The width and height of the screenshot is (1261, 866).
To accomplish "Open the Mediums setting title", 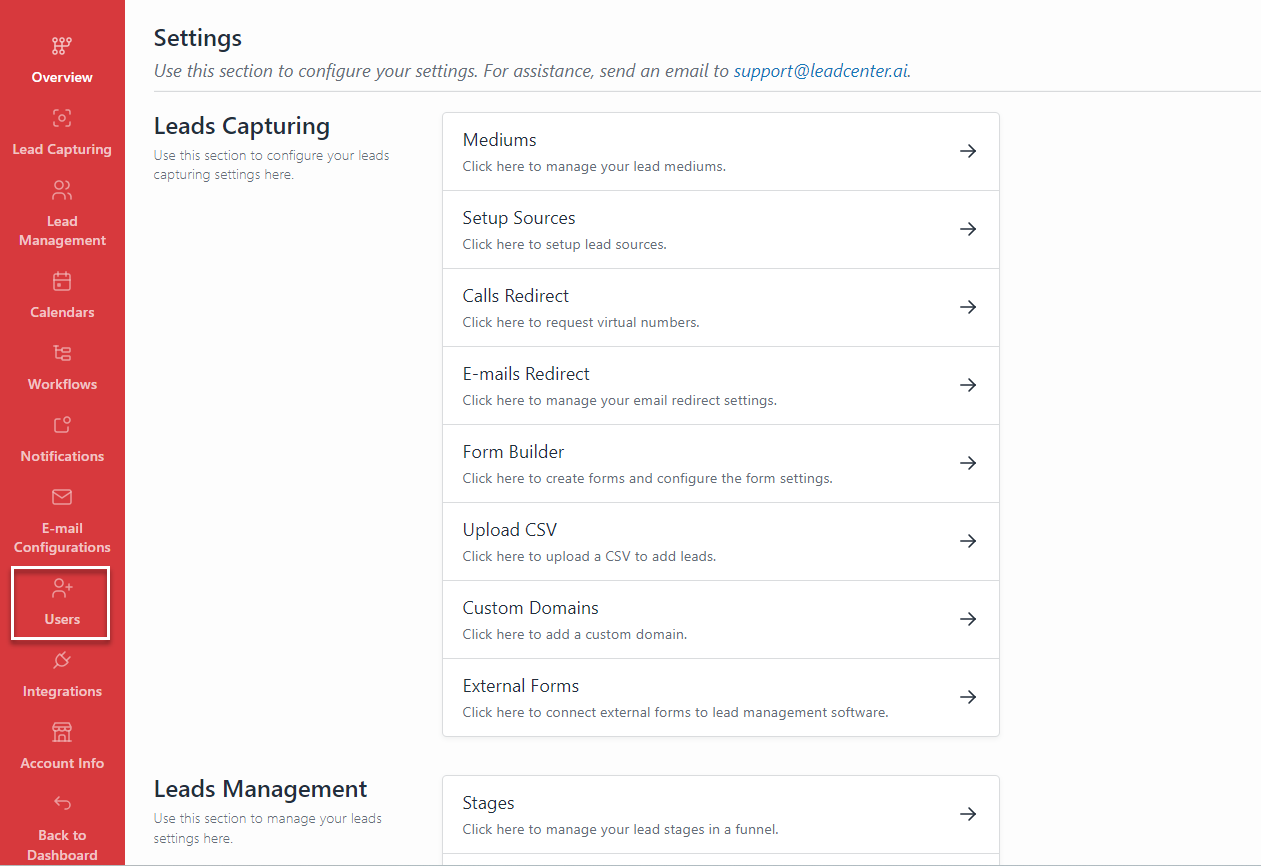I will pos(499,140).
